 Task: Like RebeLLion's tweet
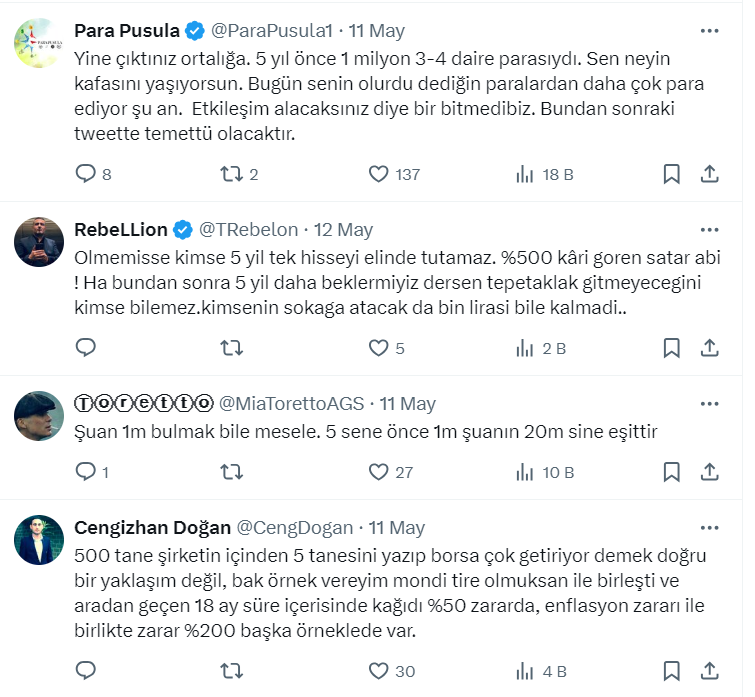coord(378,348)
